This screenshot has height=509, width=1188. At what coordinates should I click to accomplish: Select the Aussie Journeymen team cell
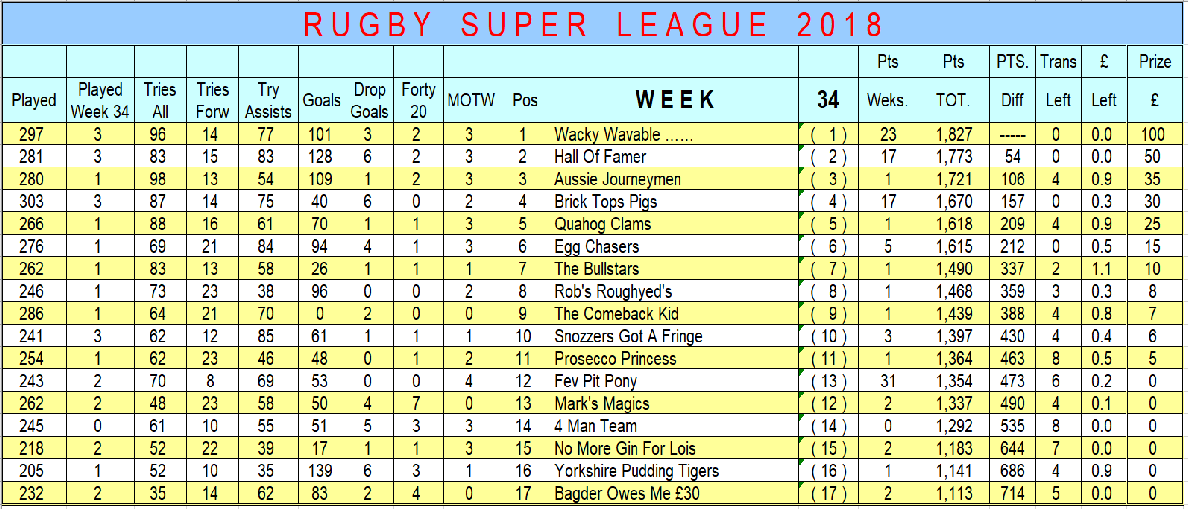(x=619, y=180)
